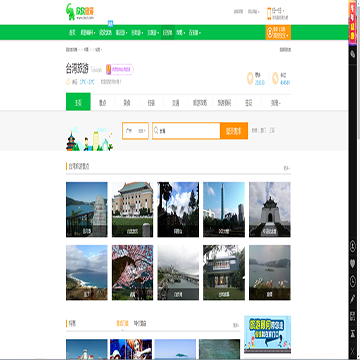360x360 pixels.
Task: Select the orange active tab in the deals section
Action: coord(122,324)
